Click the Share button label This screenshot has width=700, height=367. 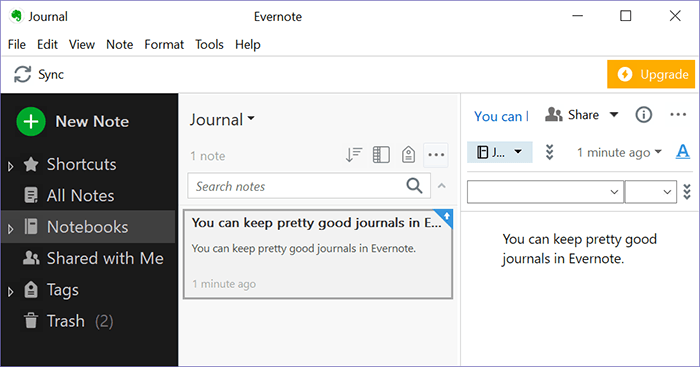(583, 115)
